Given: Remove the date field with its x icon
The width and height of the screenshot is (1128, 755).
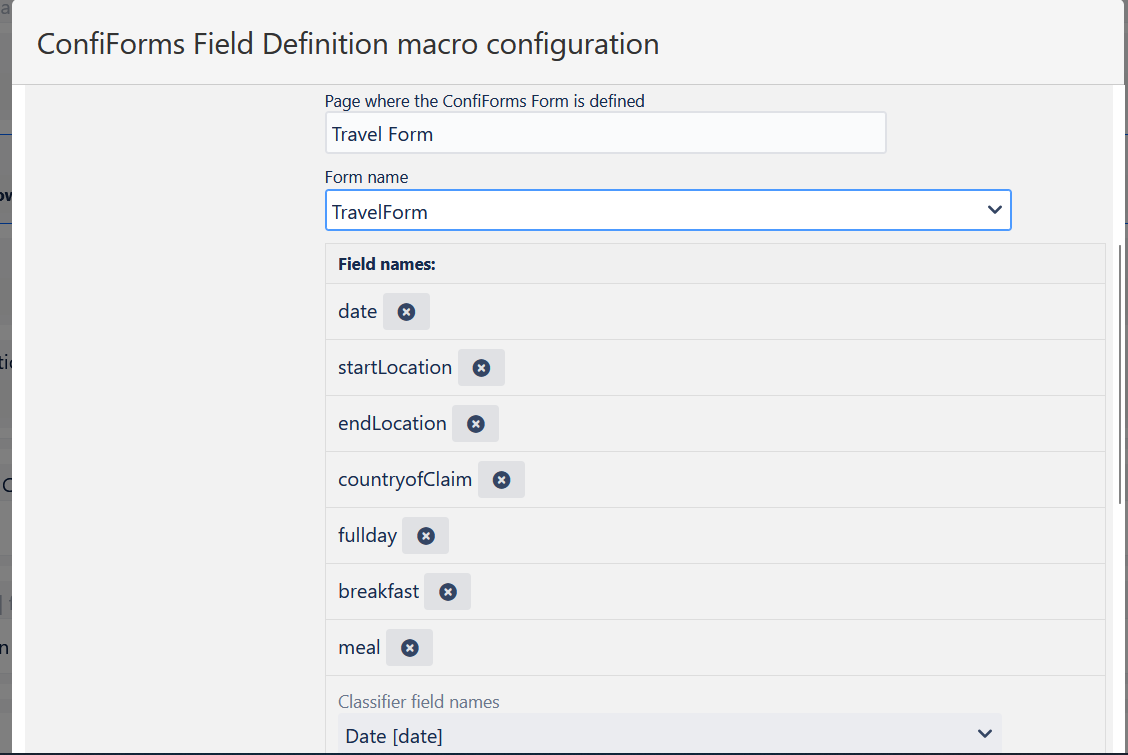Looking at the screenshot, I should 406,312.
